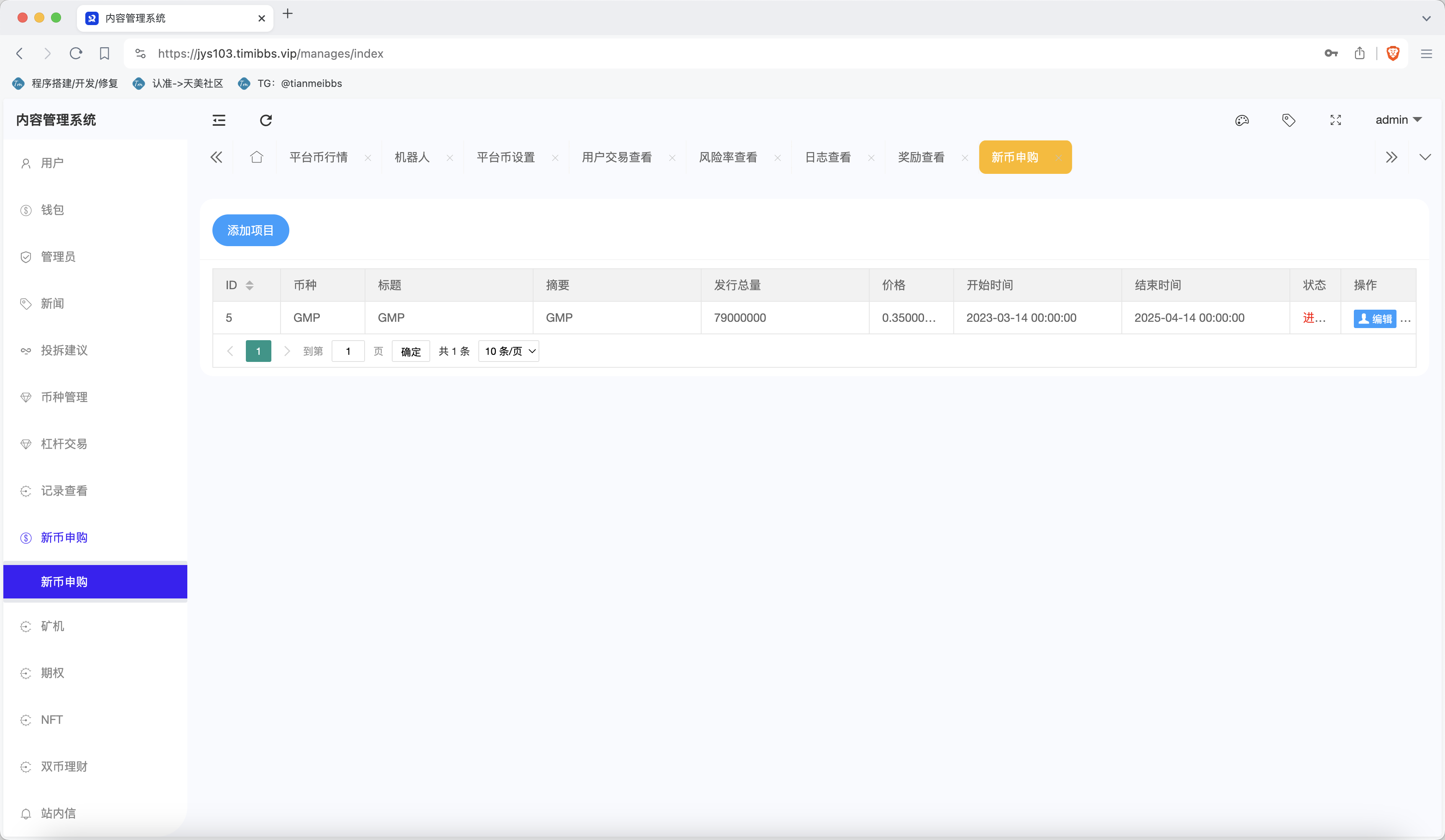
Task: Switch to 平台币行情 tab
Action: 318,157
